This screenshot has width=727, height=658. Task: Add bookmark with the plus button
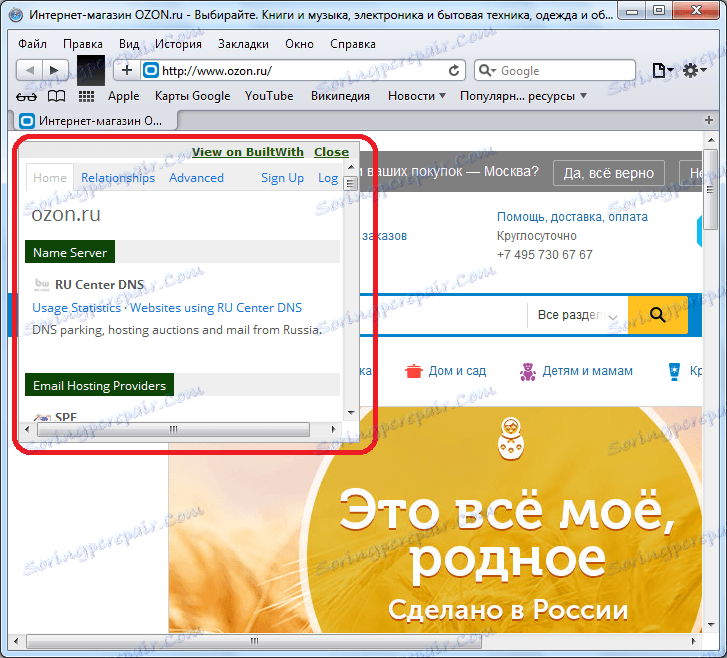pyautogui.click(x=127, y=70)
